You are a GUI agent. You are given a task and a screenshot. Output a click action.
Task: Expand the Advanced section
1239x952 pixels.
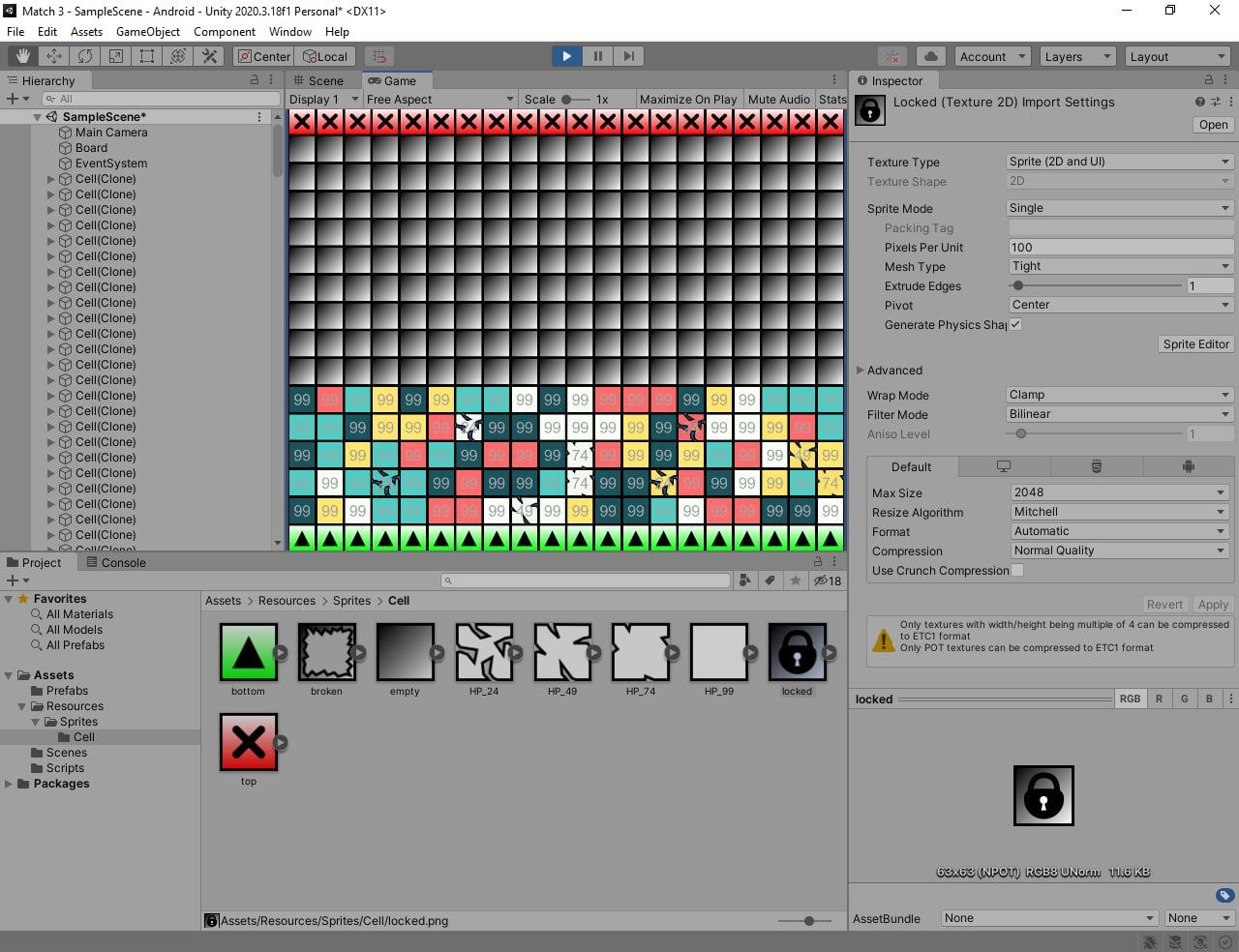860,370
